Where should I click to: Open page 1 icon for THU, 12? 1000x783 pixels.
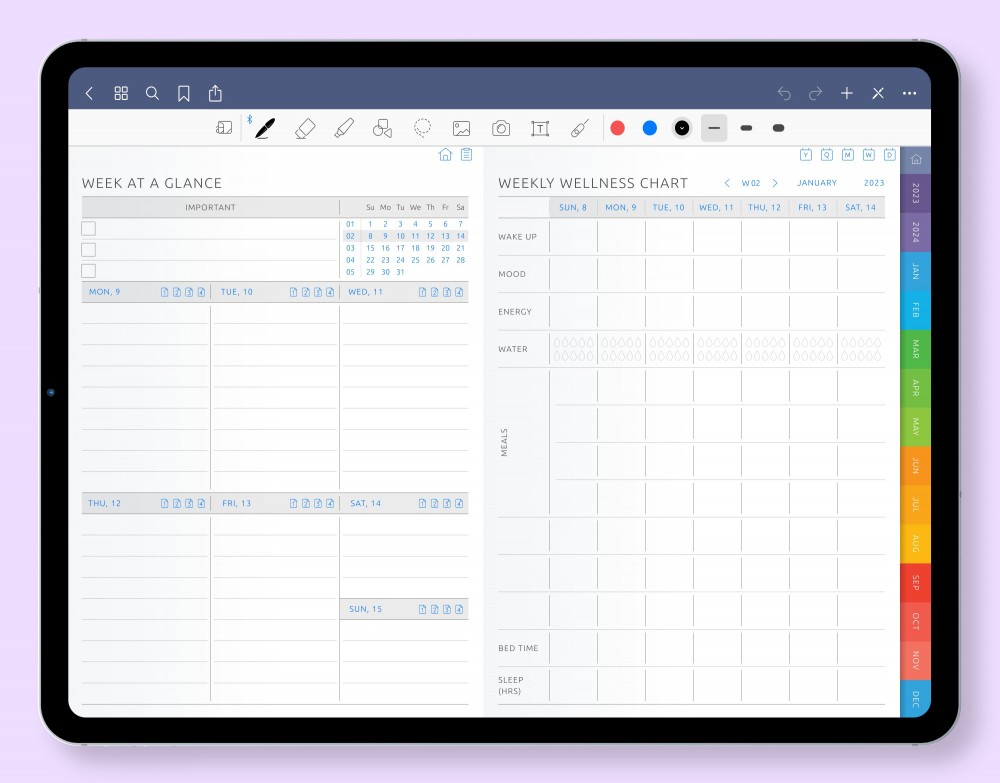[165, 504]
